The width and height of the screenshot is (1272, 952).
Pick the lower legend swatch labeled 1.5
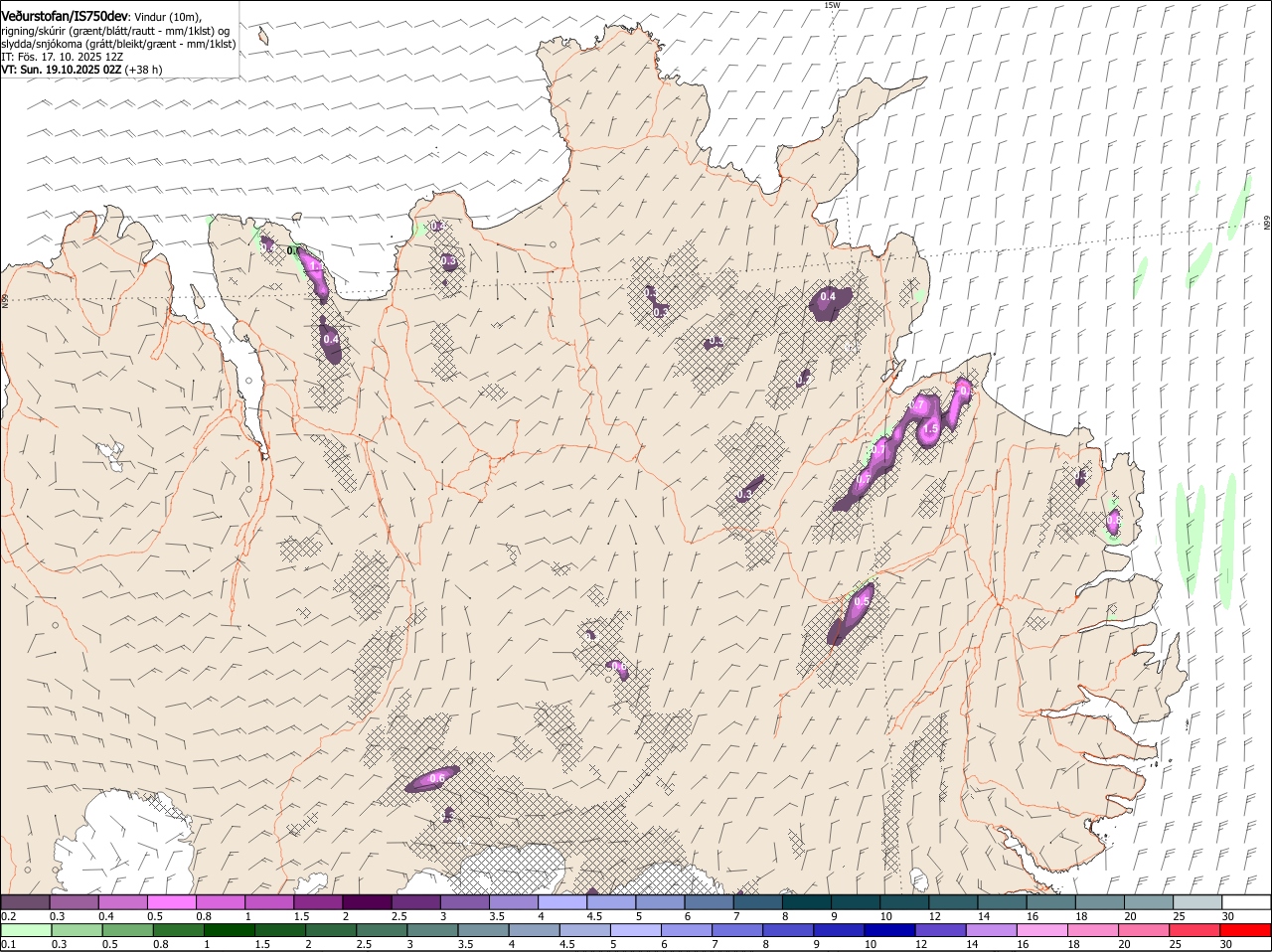tap(279, 930)
